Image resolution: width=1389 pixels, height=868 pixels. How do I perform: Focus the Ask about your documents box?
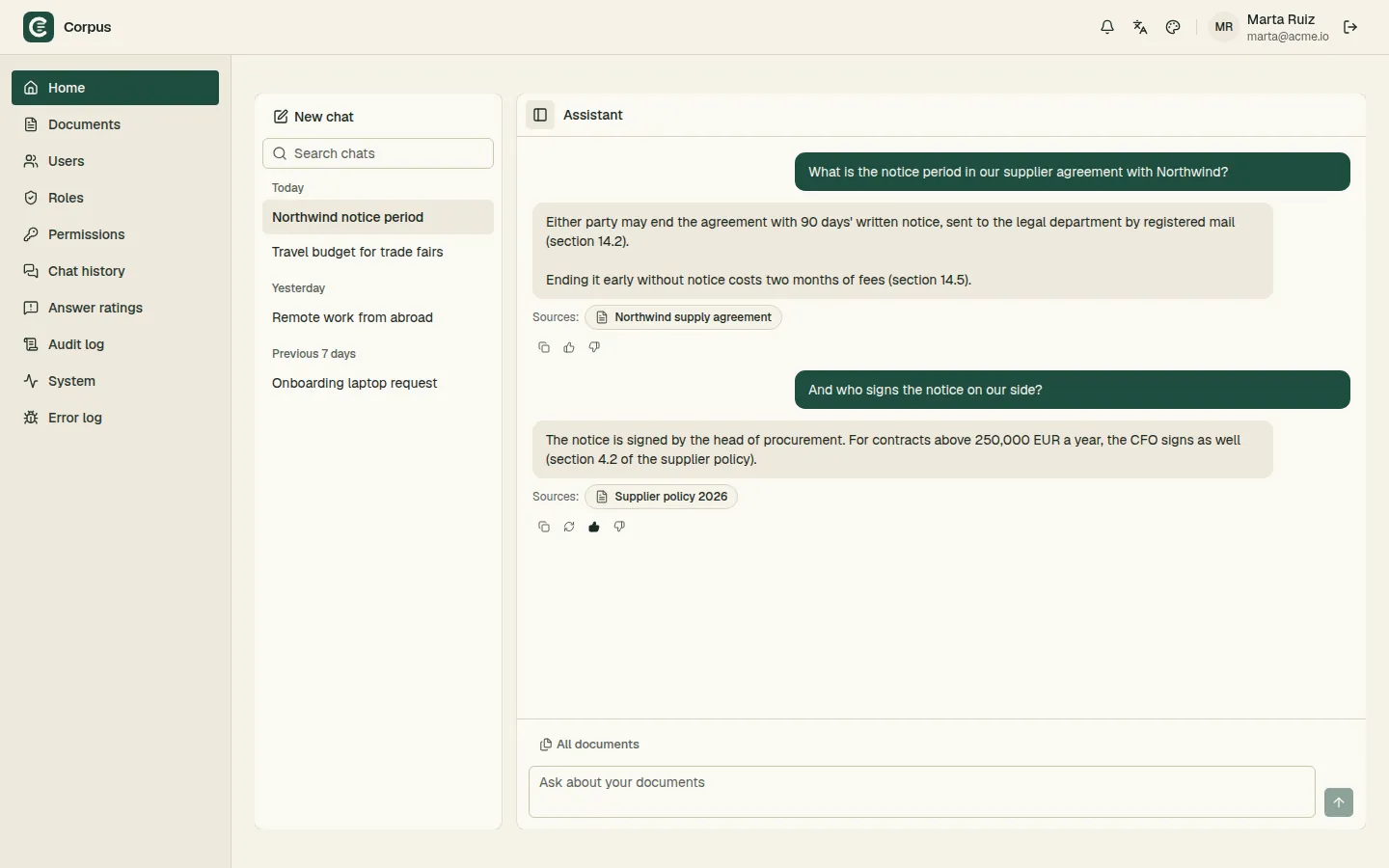click(x=922, y=792)
